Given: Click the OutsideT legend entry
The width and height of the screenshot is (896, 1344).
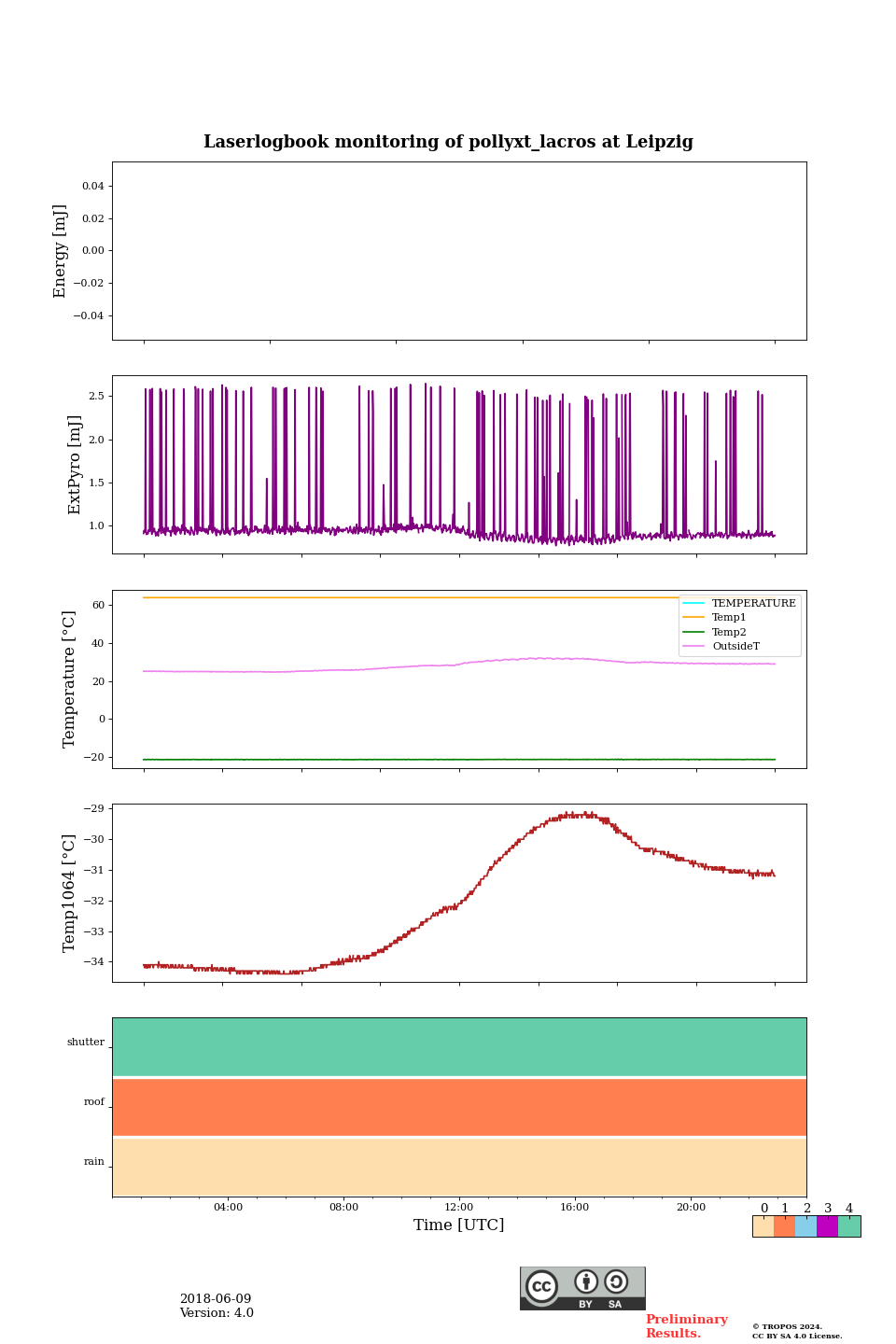Looking at the screenshot, I should (721, 646).
